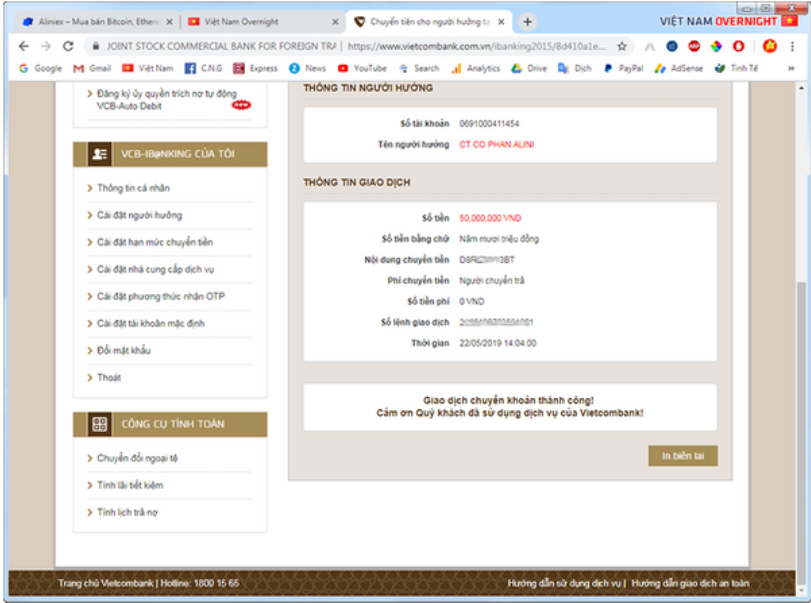Click the amount 50,000,000 VND
The height and width of the screenshot is (603, 811).
490,218
